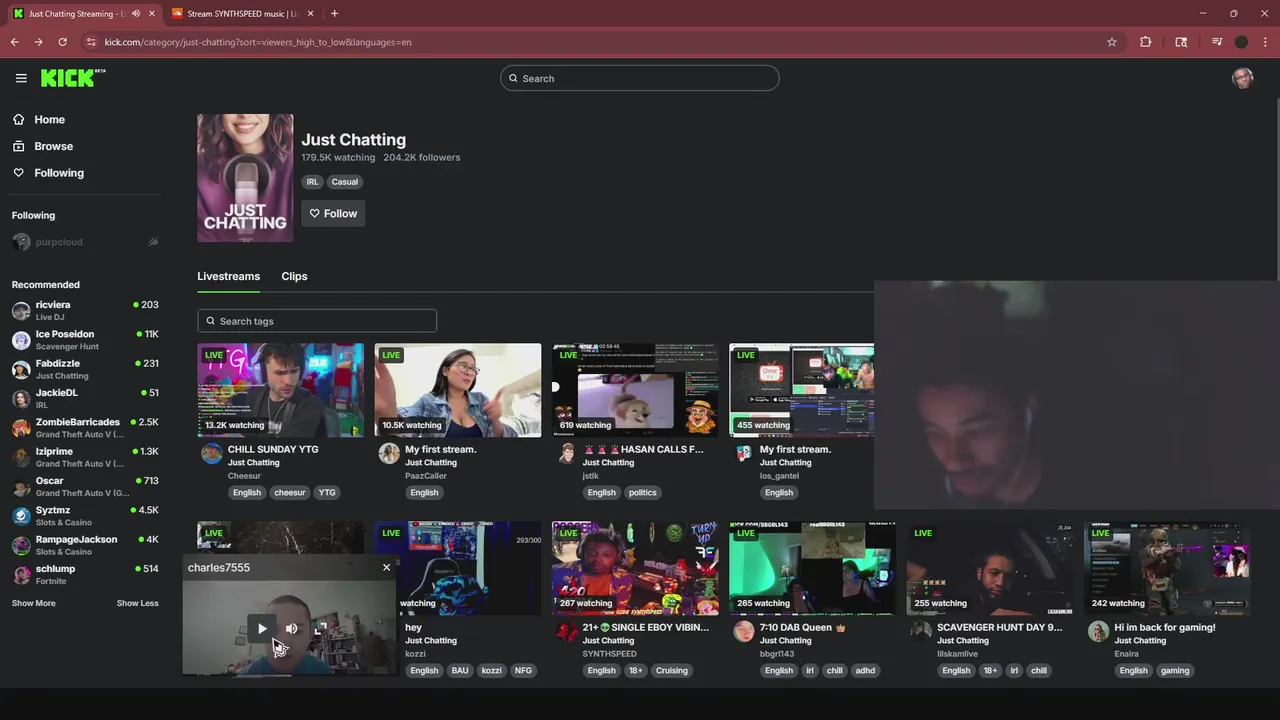Open CHILL SUNDAY YTG stream thumbnail

click(281, 390)
